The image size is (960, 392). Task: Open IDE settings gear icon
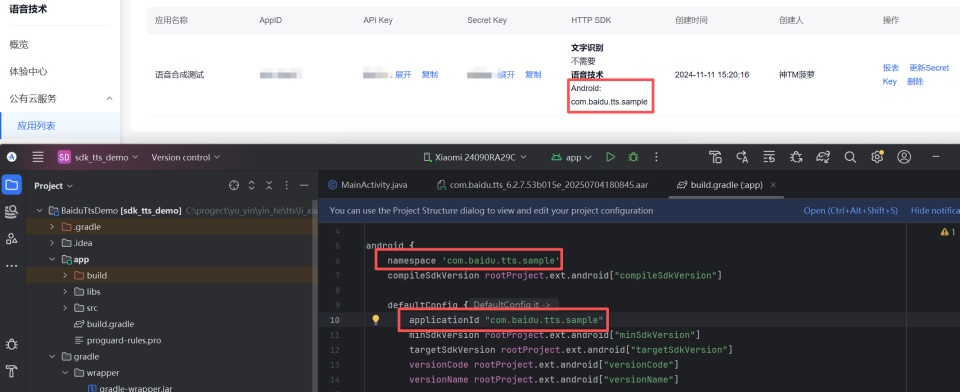point(877,157)
